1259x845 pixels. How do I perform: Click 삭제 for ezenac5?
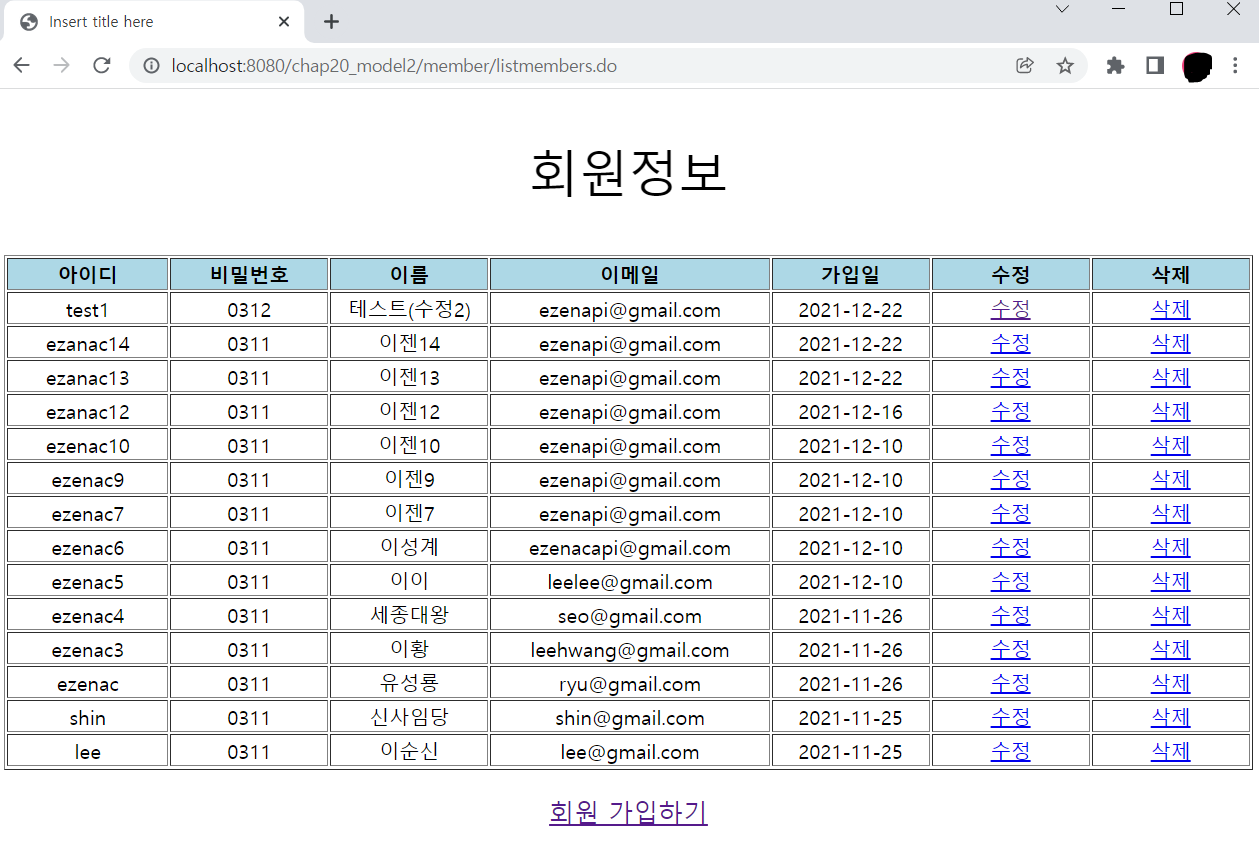(1171, 581)
